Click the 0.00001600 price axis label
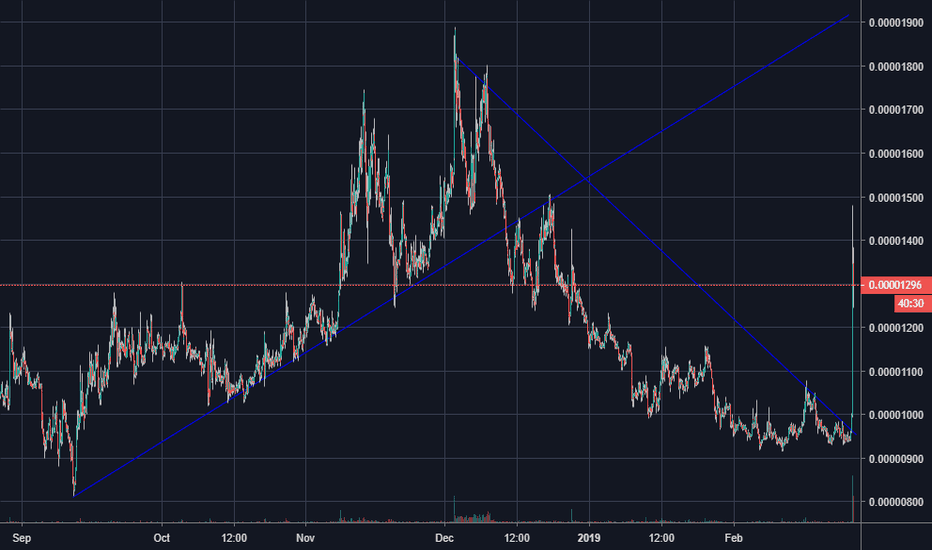932x550 pixels. point(896,154)
